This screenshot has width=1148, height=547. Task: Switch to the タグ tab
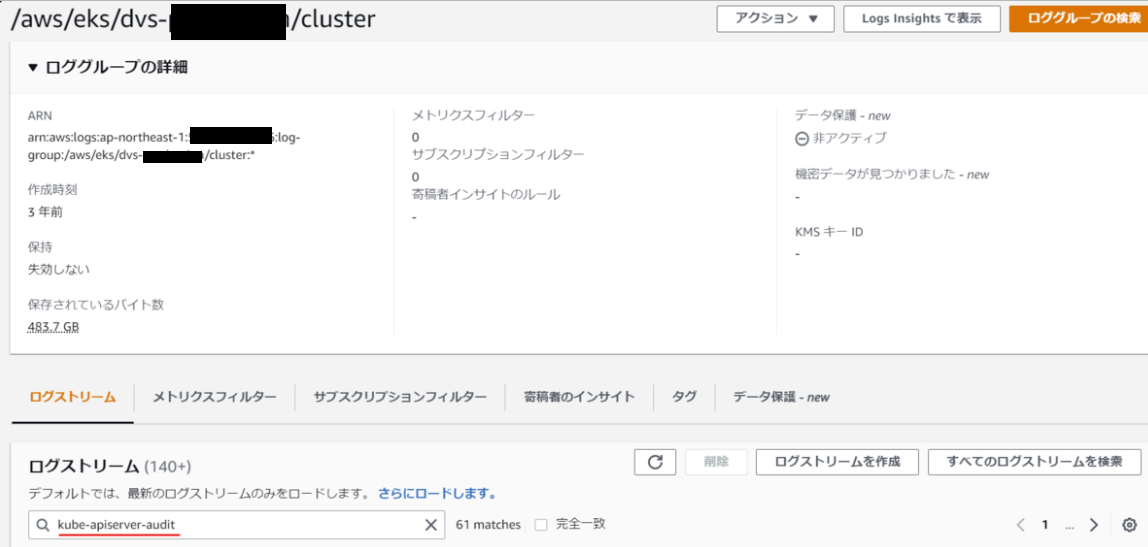click(684, 397)
